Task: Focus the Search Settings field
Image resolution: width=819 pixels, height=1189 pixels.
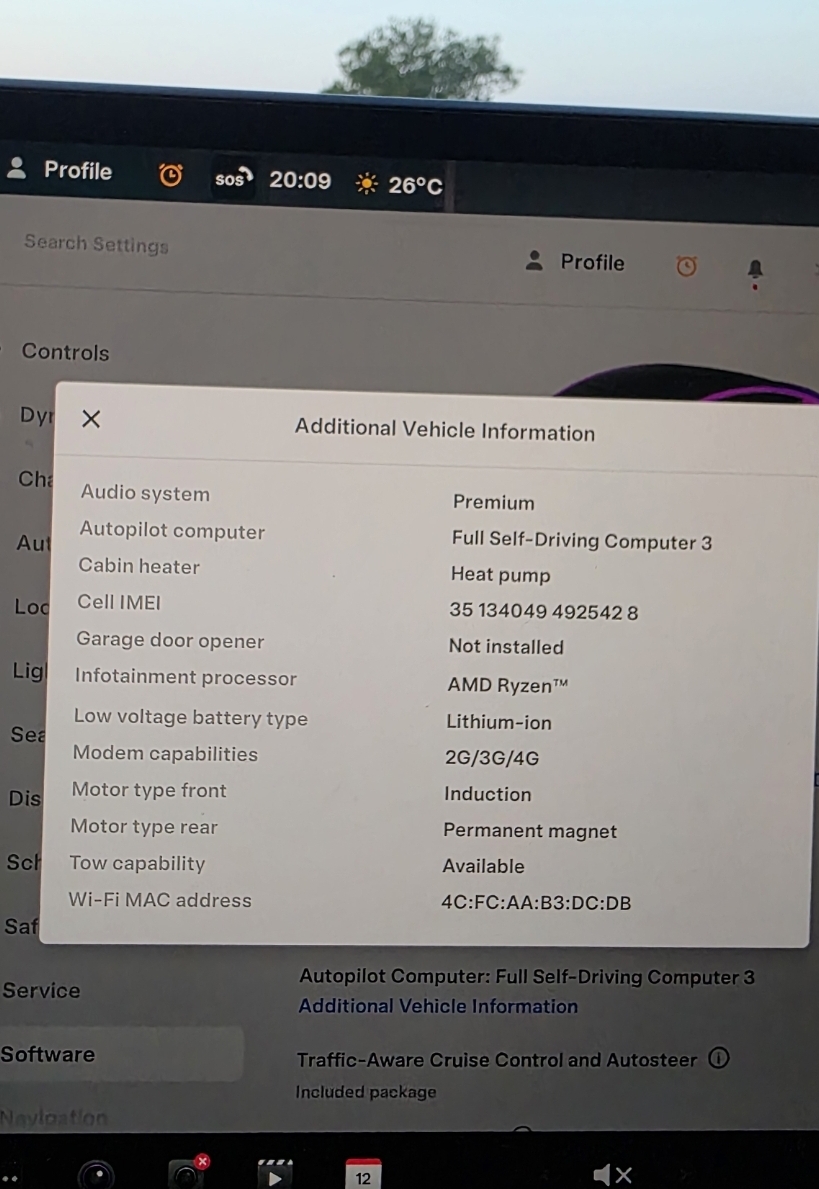Action: (x=96, y=243)
